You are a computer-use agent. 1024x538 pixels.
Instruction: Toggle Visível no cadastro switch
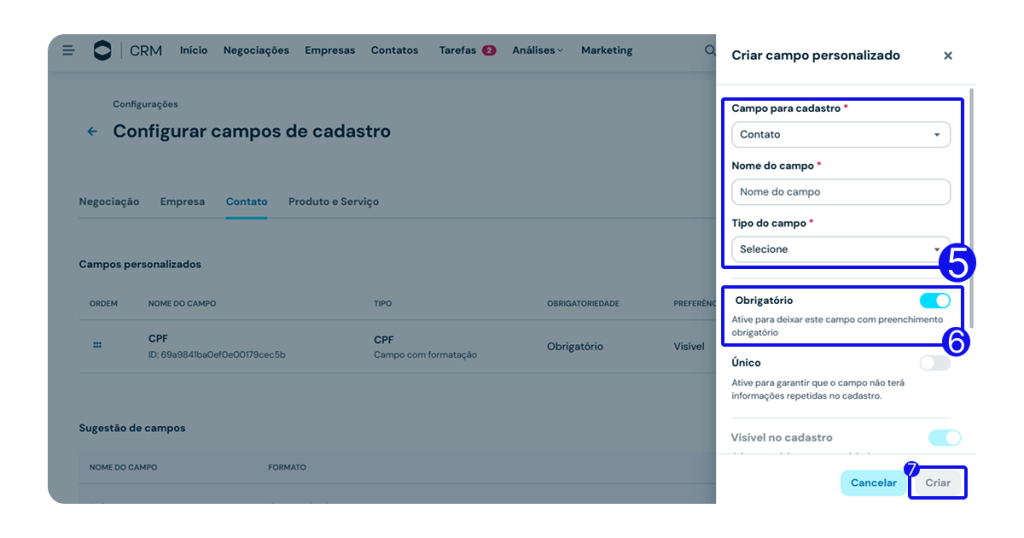tap(944, 437)
